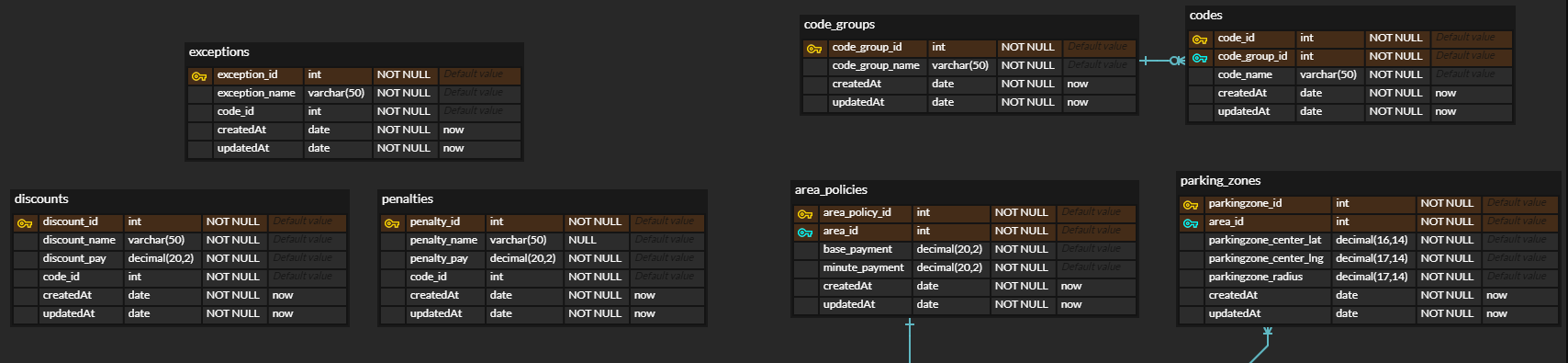Viewport: 1568px width, 363px height.
Task: Click the yellow key icon of parkingzone_id
Action: pyautogui.click(x=1191, y=205)
